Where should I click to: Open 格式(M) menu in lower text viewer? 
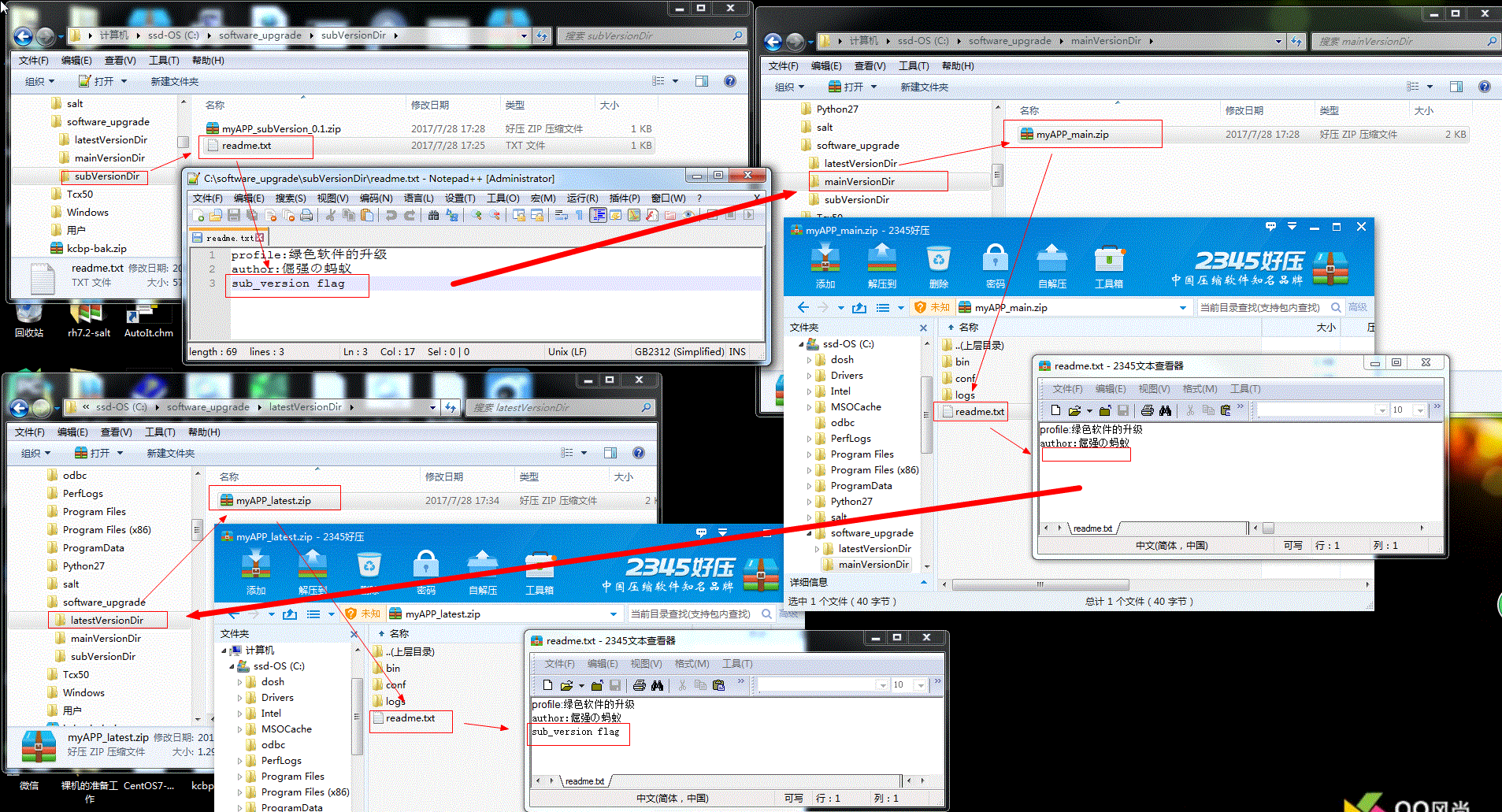[692, 664]
